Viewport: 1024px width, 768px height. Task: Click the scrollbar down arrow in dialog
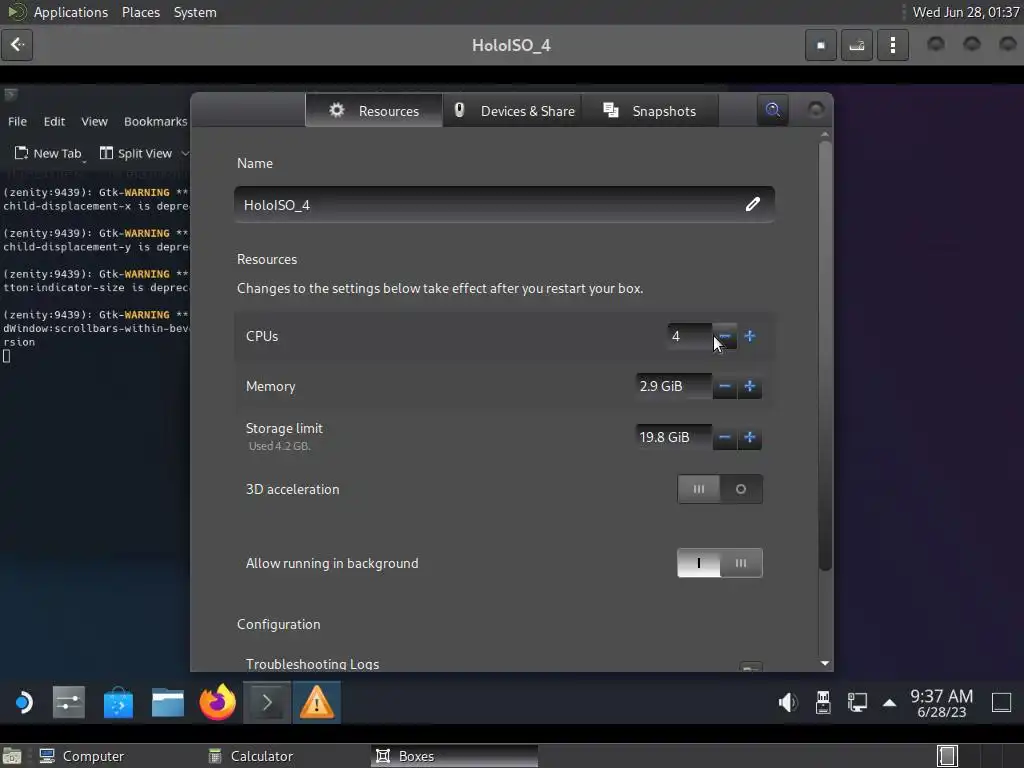tap(825, 663)
